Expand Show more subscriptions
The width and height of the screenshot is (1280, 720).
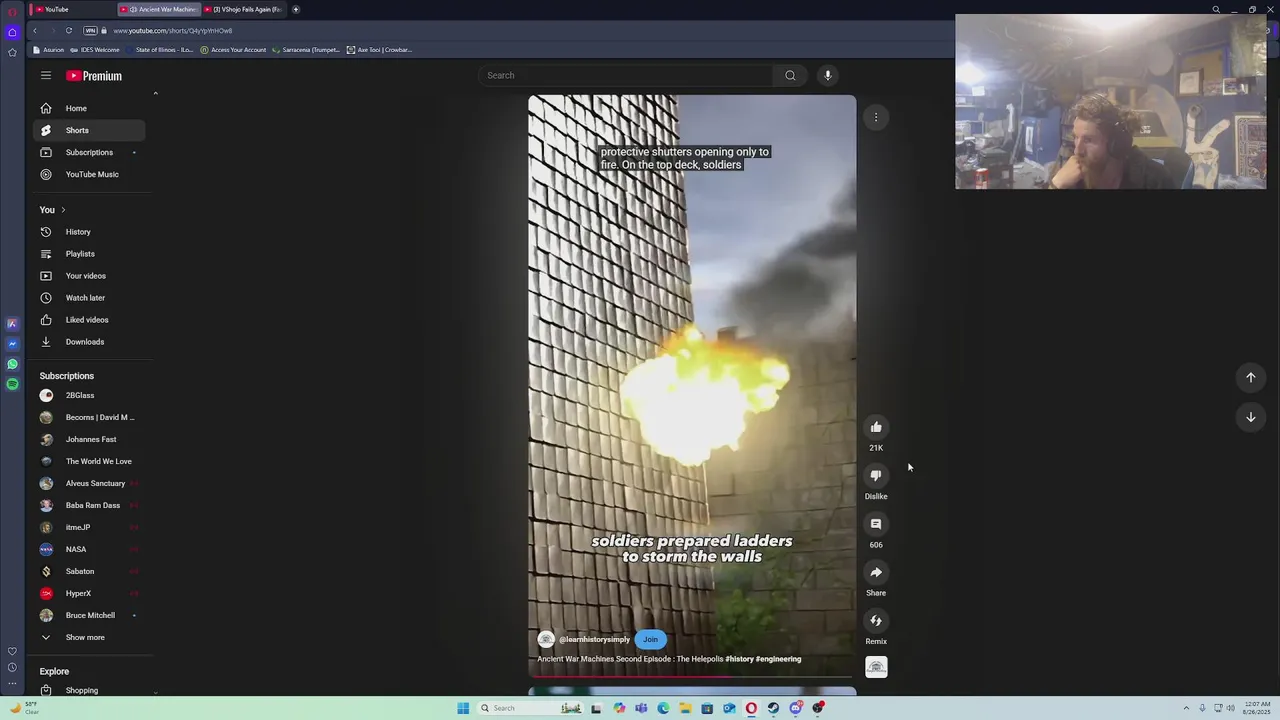pos(89,637)
